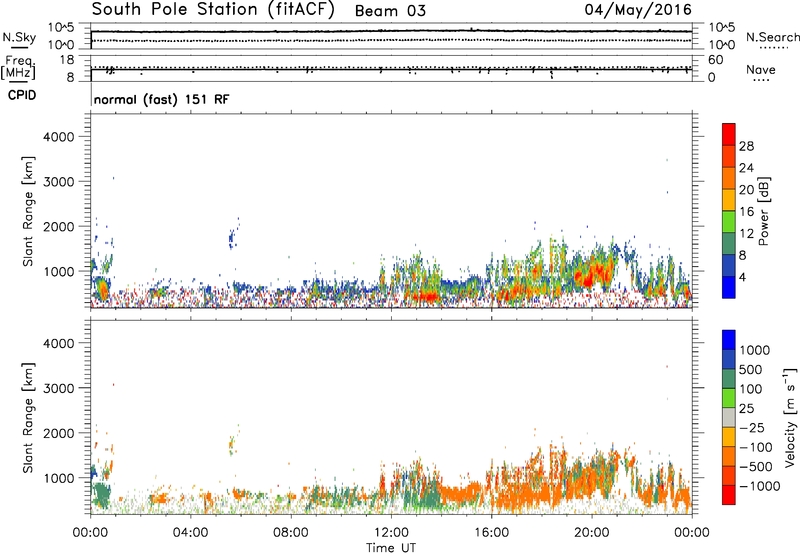Click the 'Time UT' axis label
Screen dimensions: 800x554
[391, 548]
